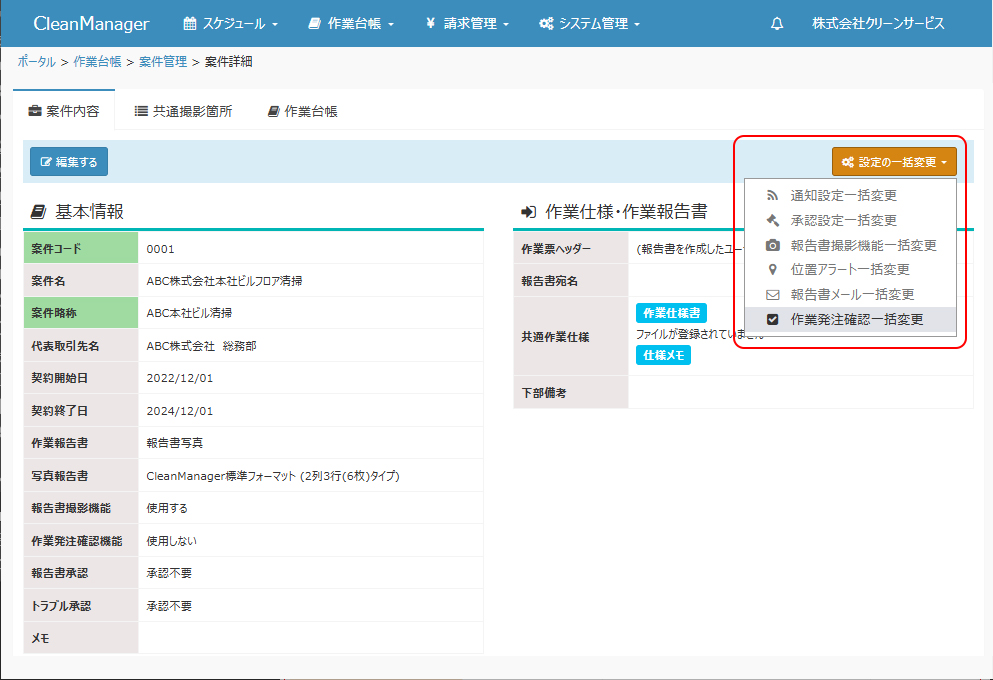
Task: Click the gavel icon for 承認設定一括変更
Action: click(x=772, y=221)
